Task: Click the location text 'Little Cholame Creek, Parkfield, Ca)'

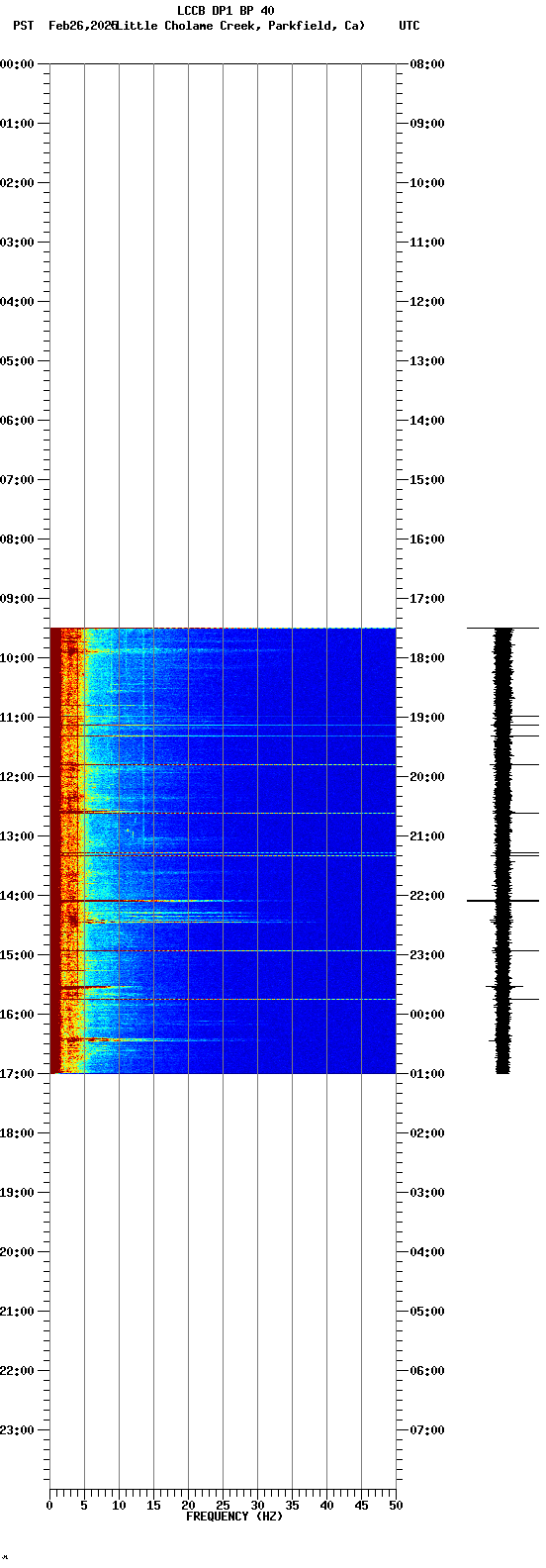Action: point(240,26)
